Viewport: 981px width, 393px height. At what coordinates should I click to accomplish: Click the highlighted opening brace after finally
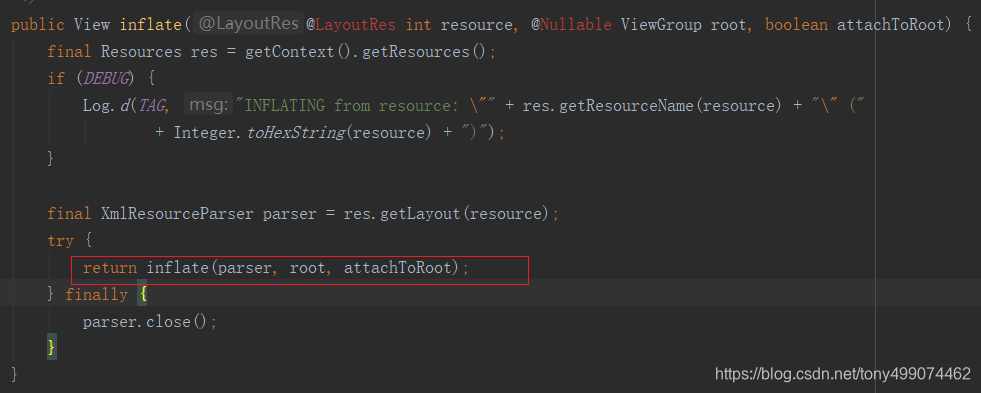[142, 294]
